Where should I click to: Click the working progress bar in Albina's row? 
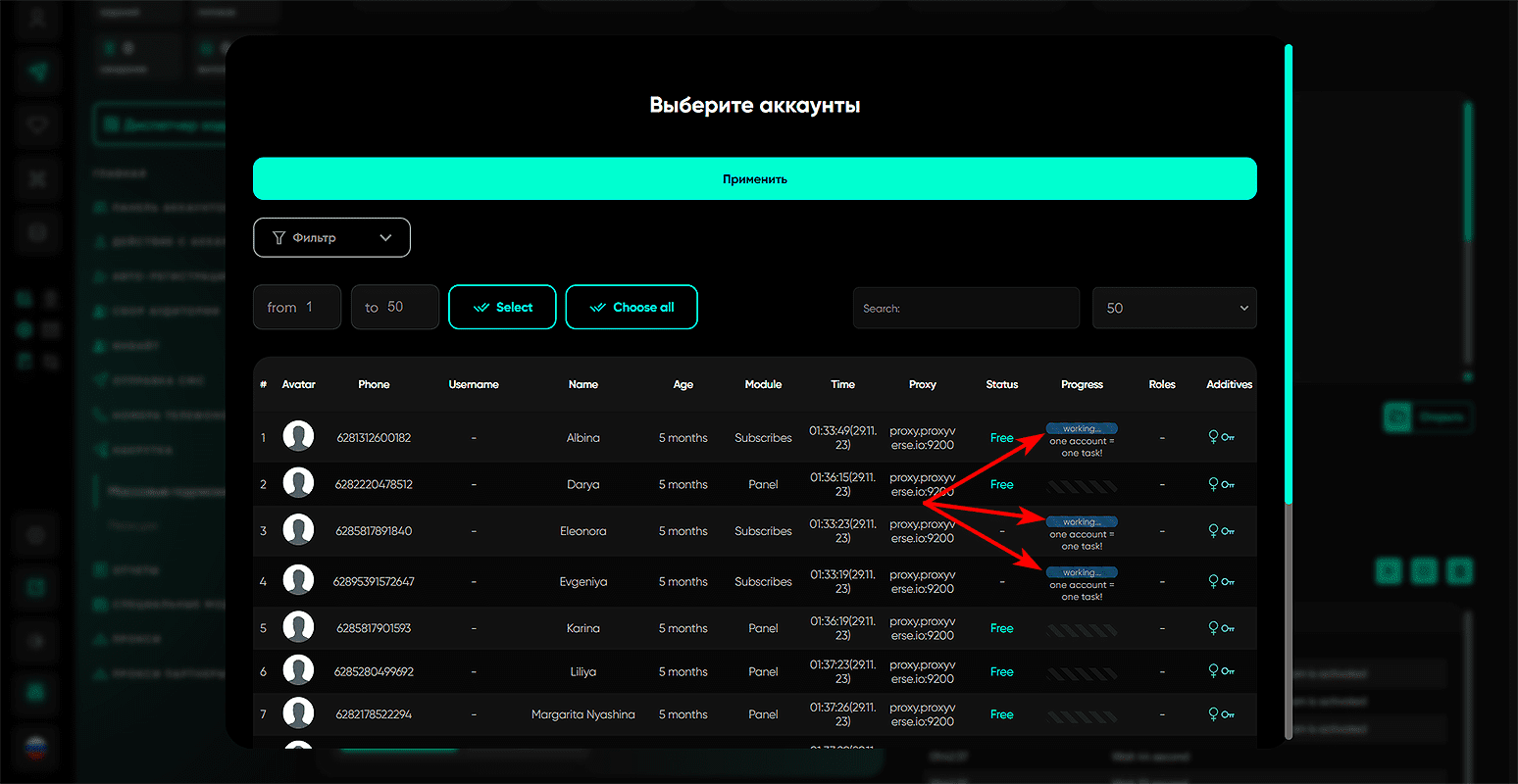pos(1082,428)
